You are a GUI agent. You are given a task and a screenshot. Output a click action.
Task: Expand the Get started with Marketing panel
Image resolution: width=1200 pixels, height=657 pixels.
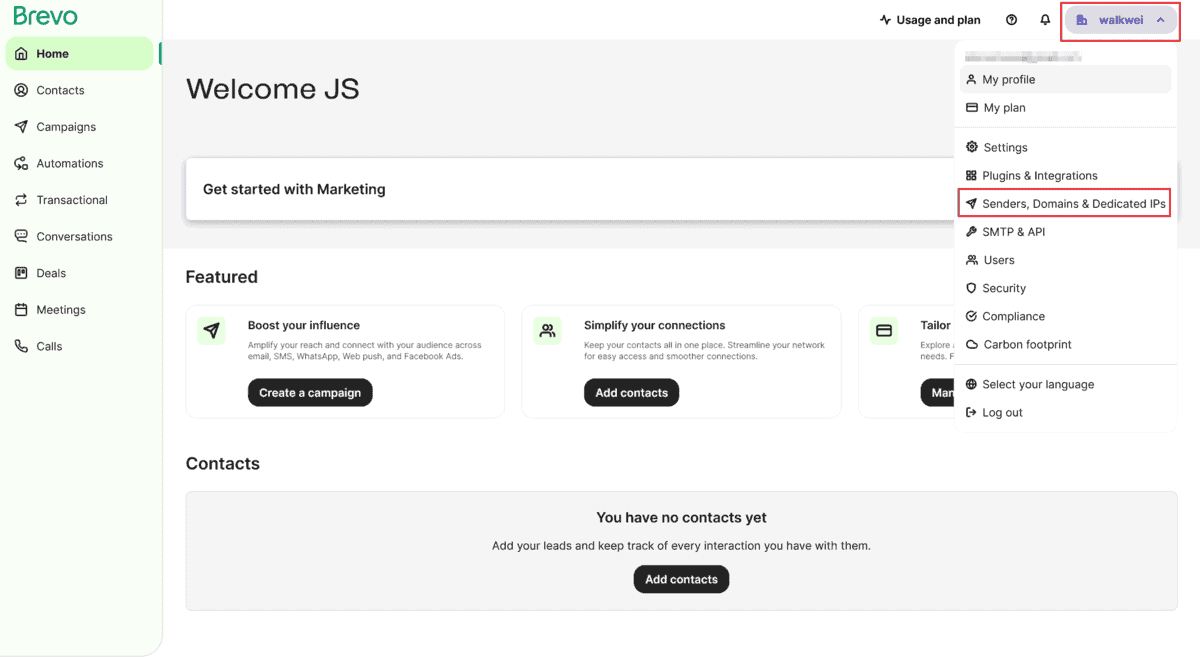[x=560, y=189]
